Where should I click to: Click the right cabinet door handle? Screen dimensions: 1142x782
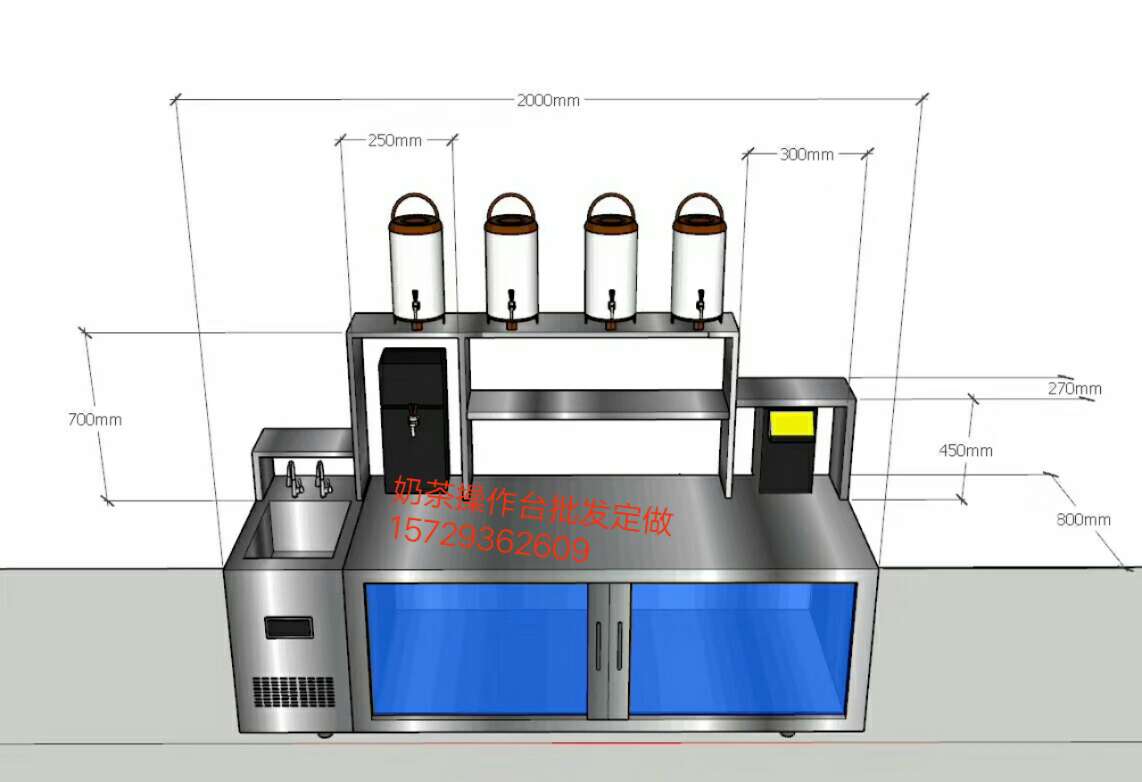point(620,646)
